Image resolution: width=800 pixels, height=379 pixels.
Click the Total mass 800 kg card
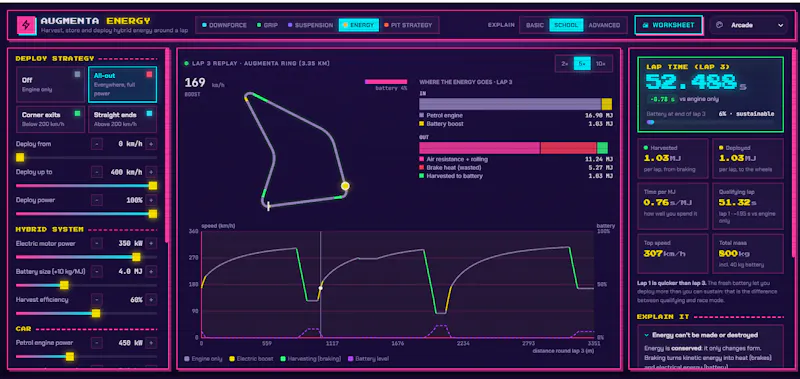coord(747,254)
